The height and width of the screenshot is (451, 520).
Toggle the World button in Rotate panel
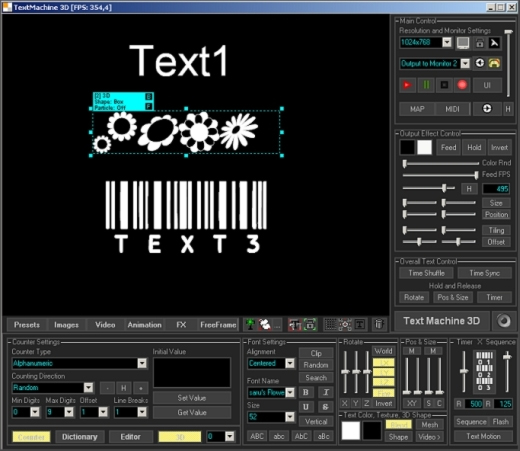click(384, 351)
